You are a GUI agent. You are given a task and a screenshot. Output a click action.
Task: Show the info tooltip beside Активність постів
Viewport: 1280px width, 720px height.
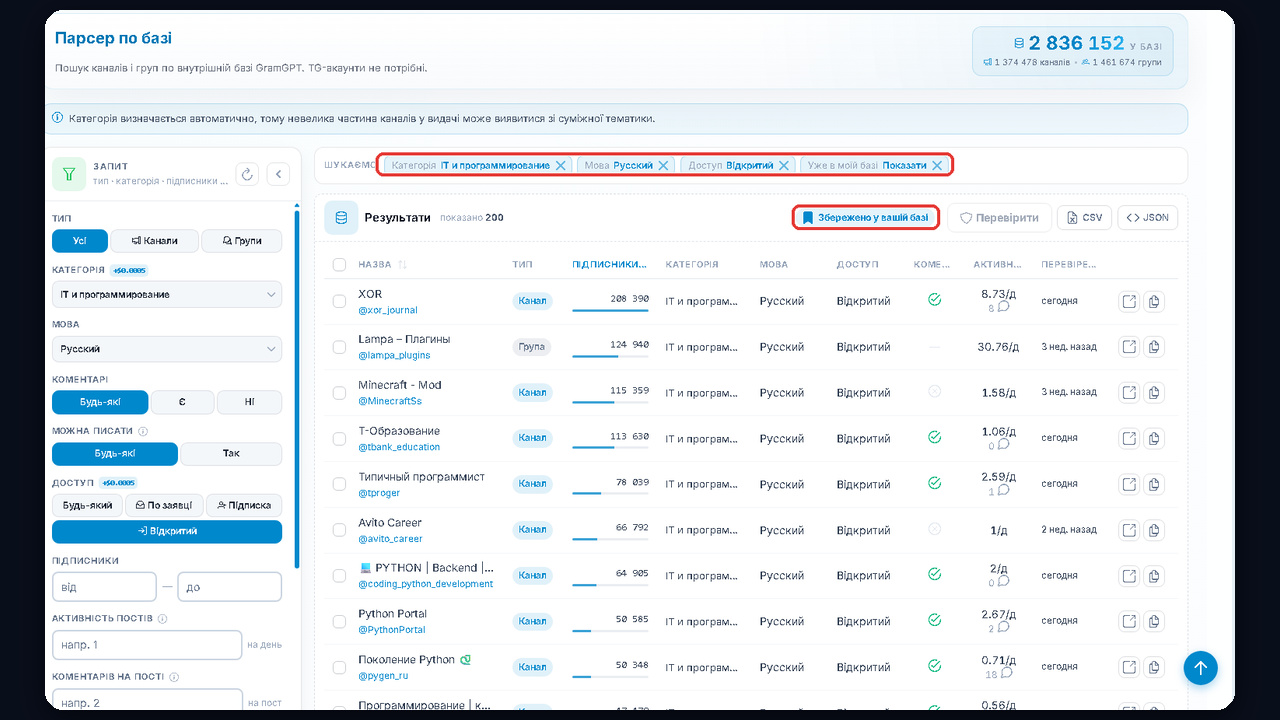pyautogui.click(x=162, y=618)
